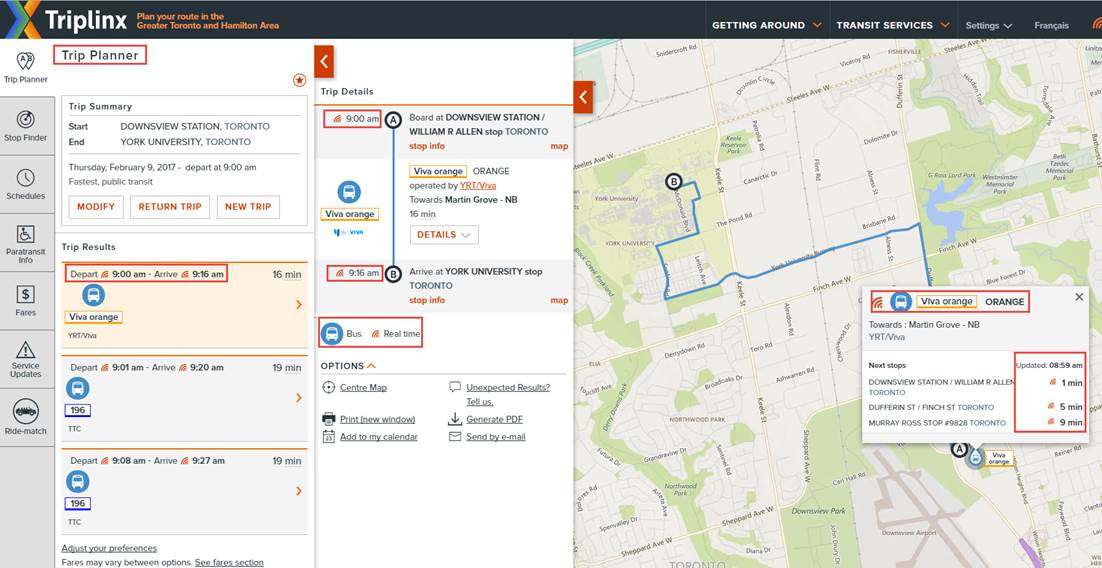
Task: Click the NEW TRIP button
Action: (x=248, y=207)
